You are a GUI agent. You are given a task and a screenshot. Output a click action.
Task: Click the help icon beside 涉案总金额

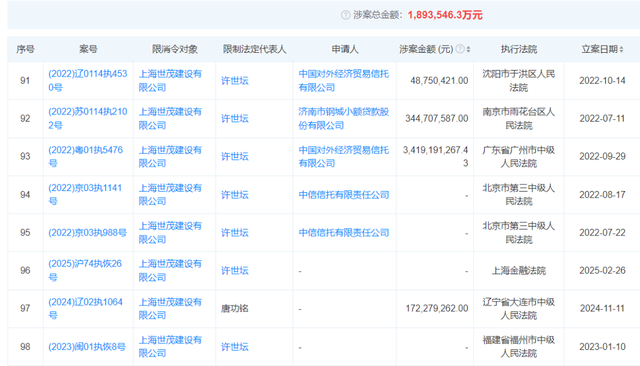click(x=345, y=15)
